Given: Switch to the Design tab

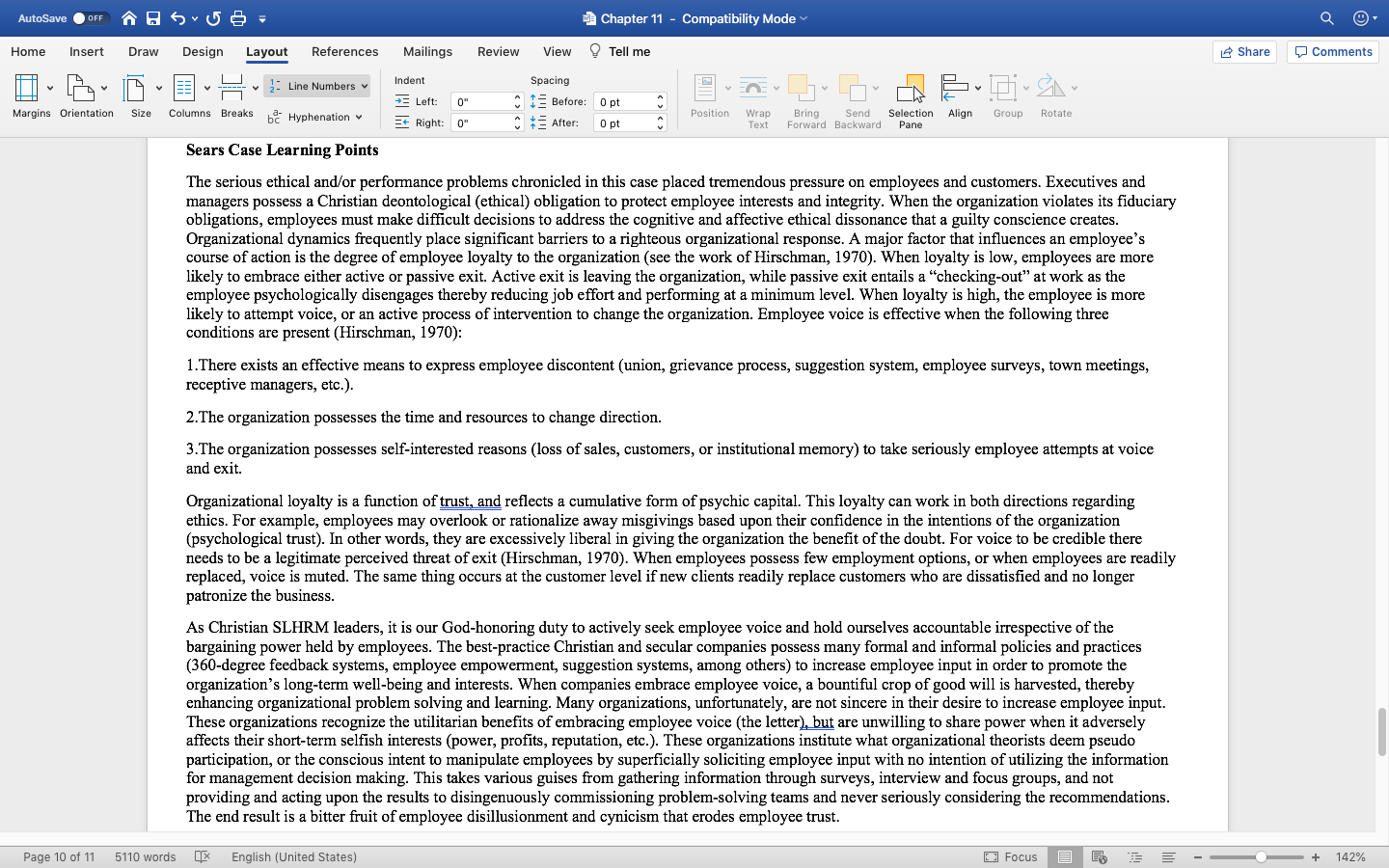Looking at the screenshot, I should (203, 51).
